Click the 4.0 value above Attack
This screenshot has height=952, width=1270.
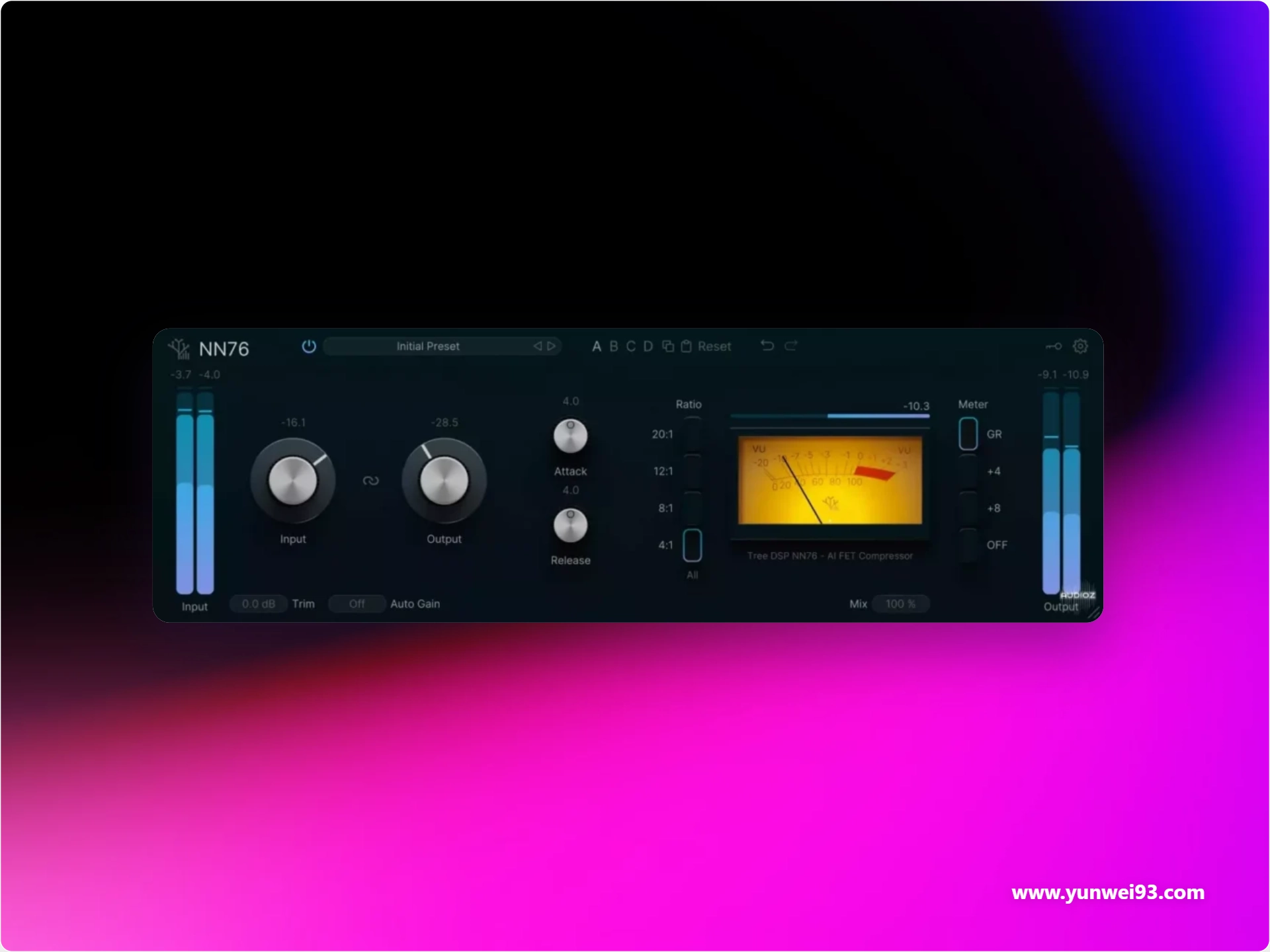[571, 401]
